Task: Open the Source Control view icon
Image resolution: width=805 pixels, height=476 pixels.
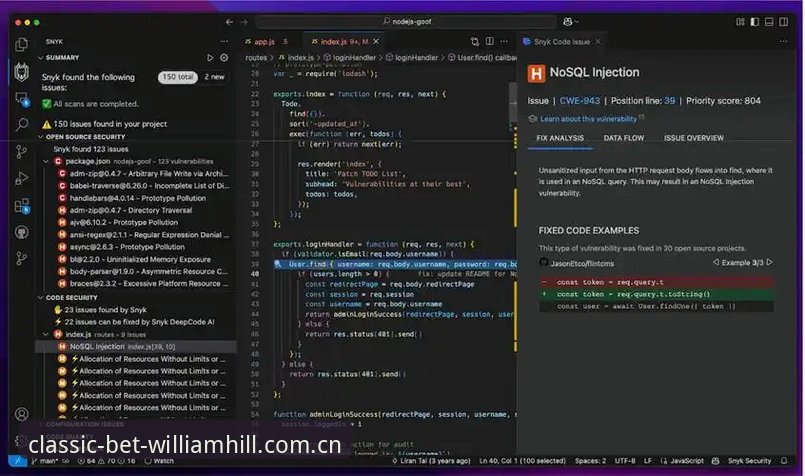Action: pos(22,151)
